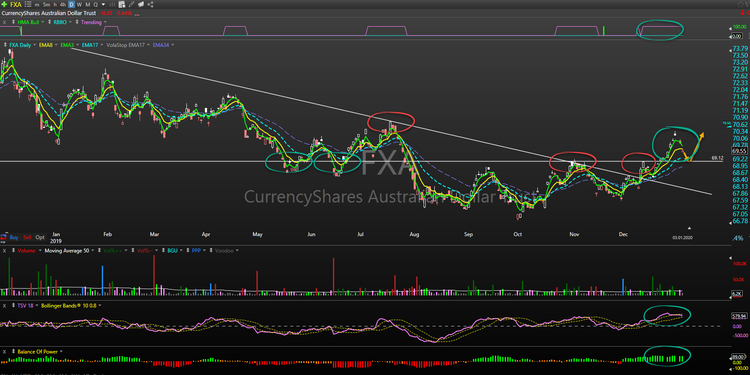Close the TSV 18 indicator pane
Screen dimensions: 750x375
point(4,305)
